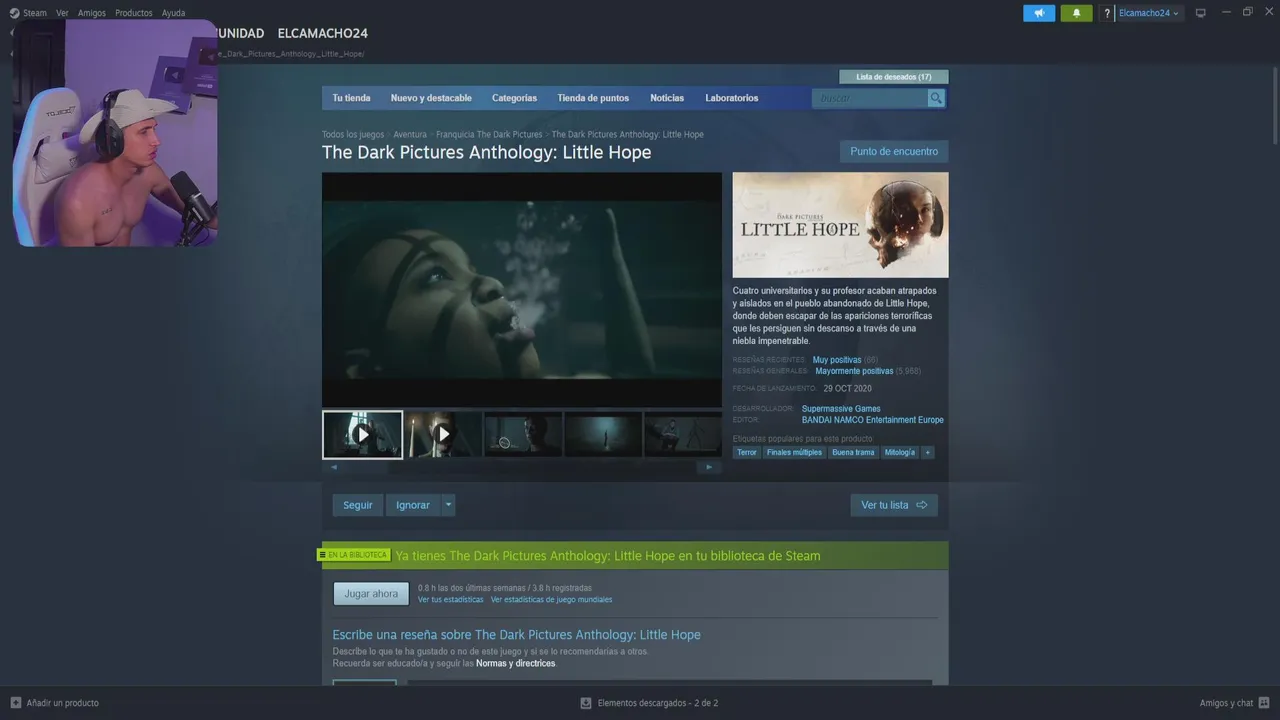Open Normas y directrices link
Screen dimensions: 1280x720
tap(515, 664)
